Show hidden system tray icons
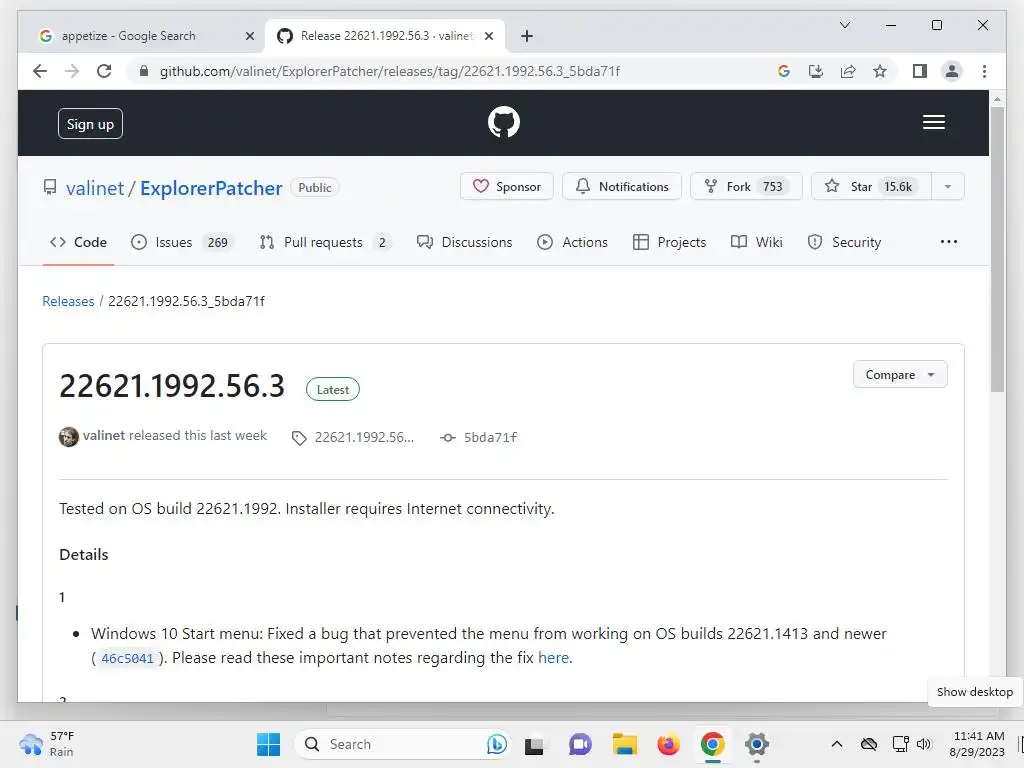The image size is (1024, 768). pyautogui.click(x=837, y=744)
